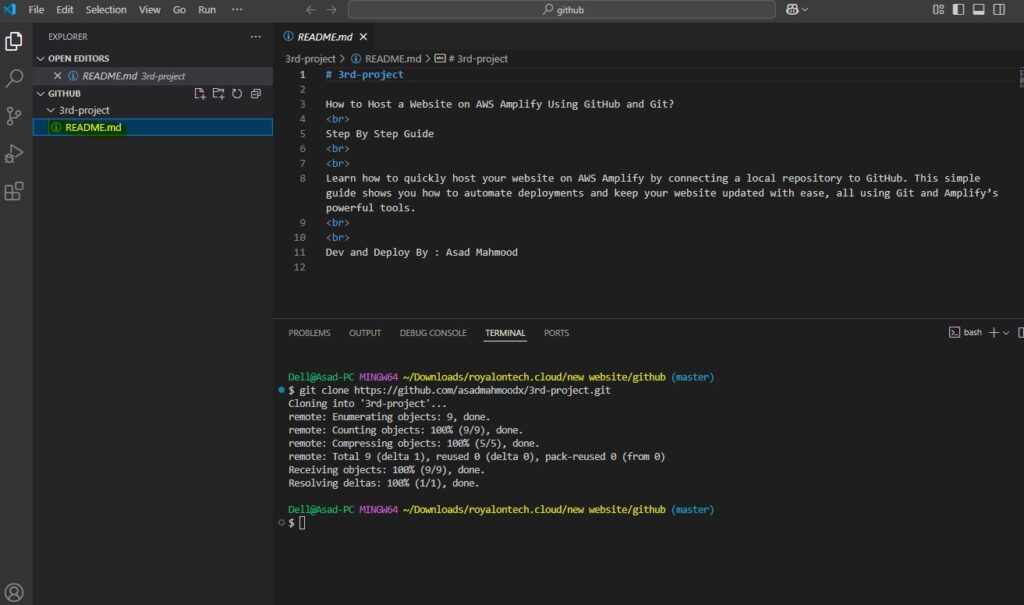Open the Go menu
The image size is (1024, 605).
pyautogui.click(x=179, y=9)
